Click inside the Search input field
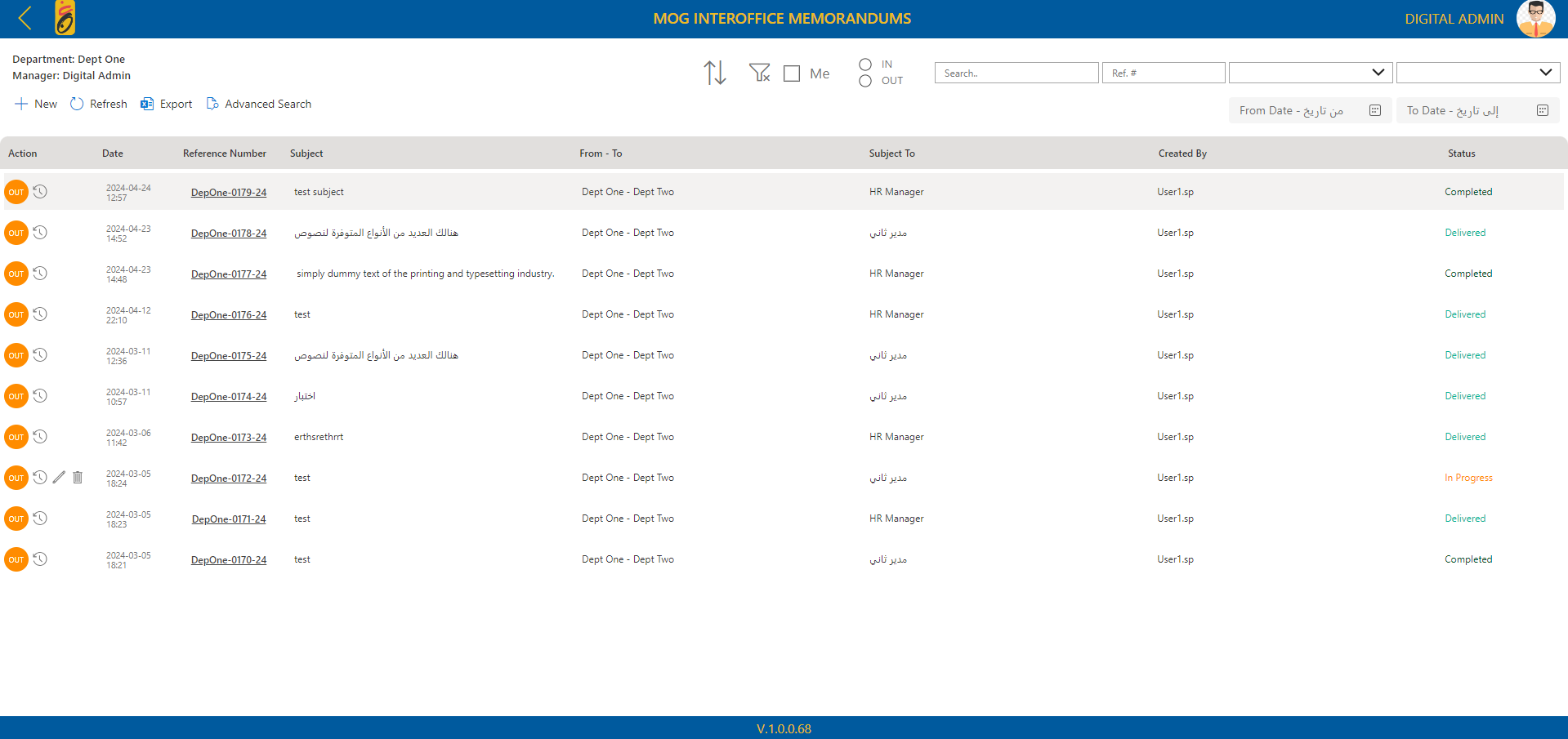The image size is (1568, 739). [x=1016, y=73]
